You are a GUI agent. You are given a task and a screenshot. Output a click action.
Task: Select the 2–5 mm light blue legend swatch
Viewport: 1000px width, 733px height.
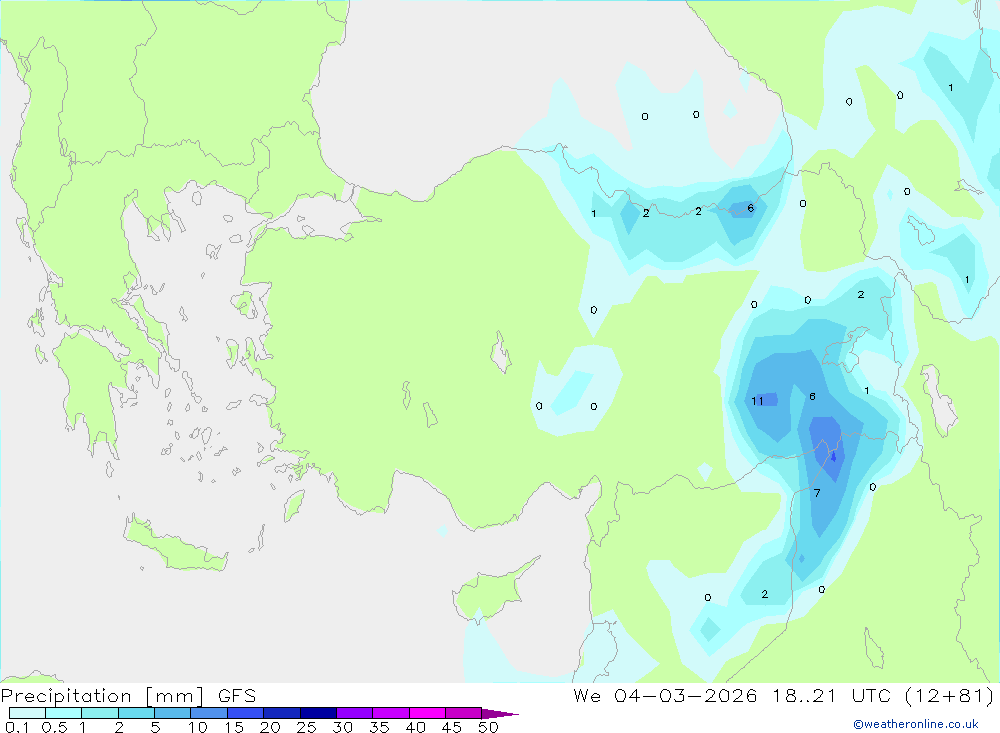136,713
